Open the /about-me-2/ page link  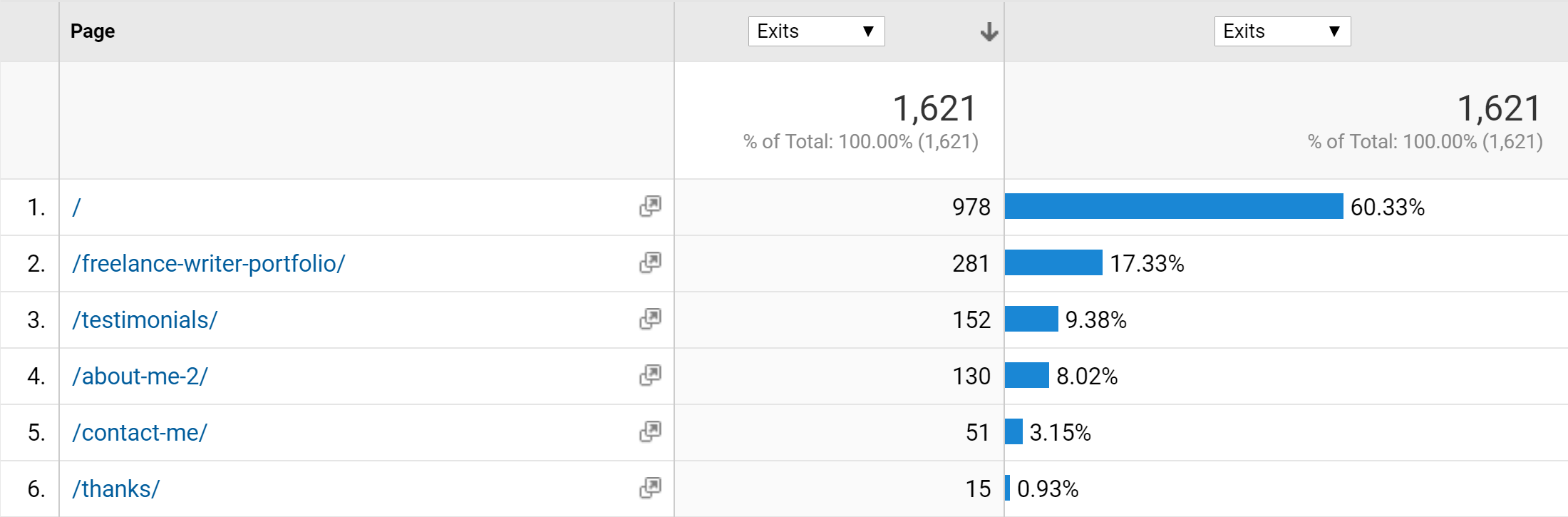(x=140, y=376)
